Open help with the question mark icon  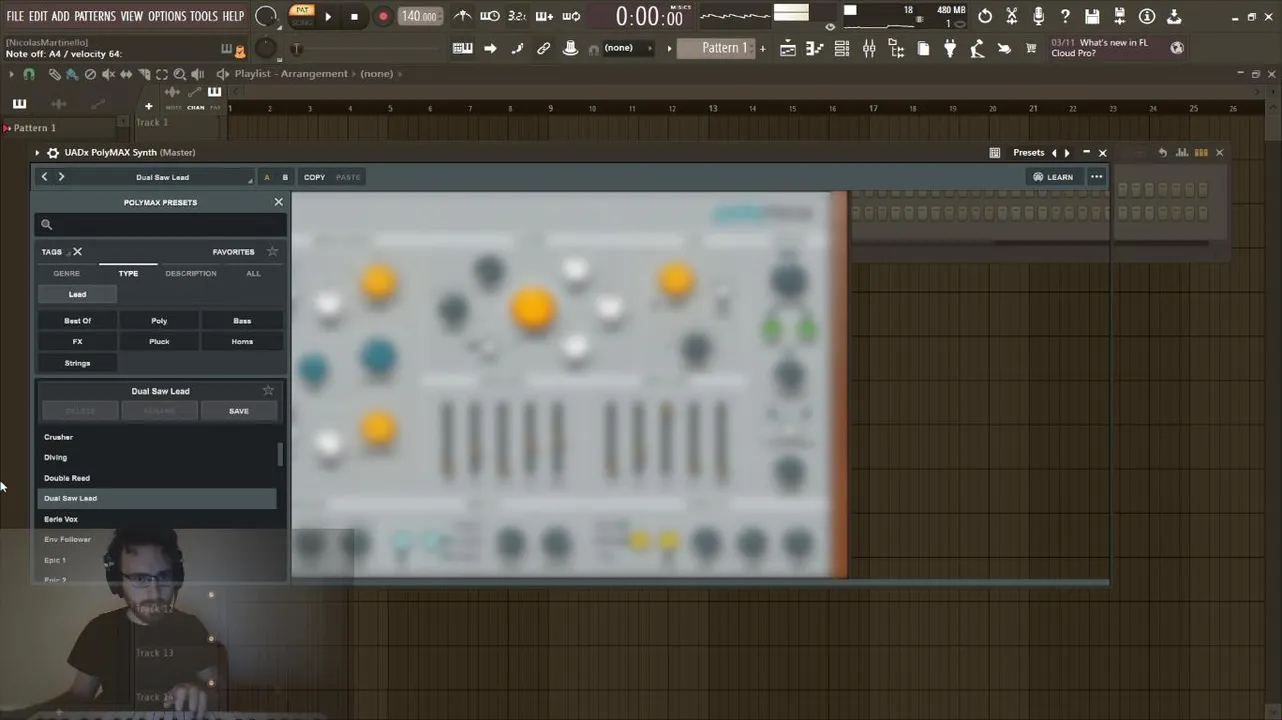(x=1065, y=16)
